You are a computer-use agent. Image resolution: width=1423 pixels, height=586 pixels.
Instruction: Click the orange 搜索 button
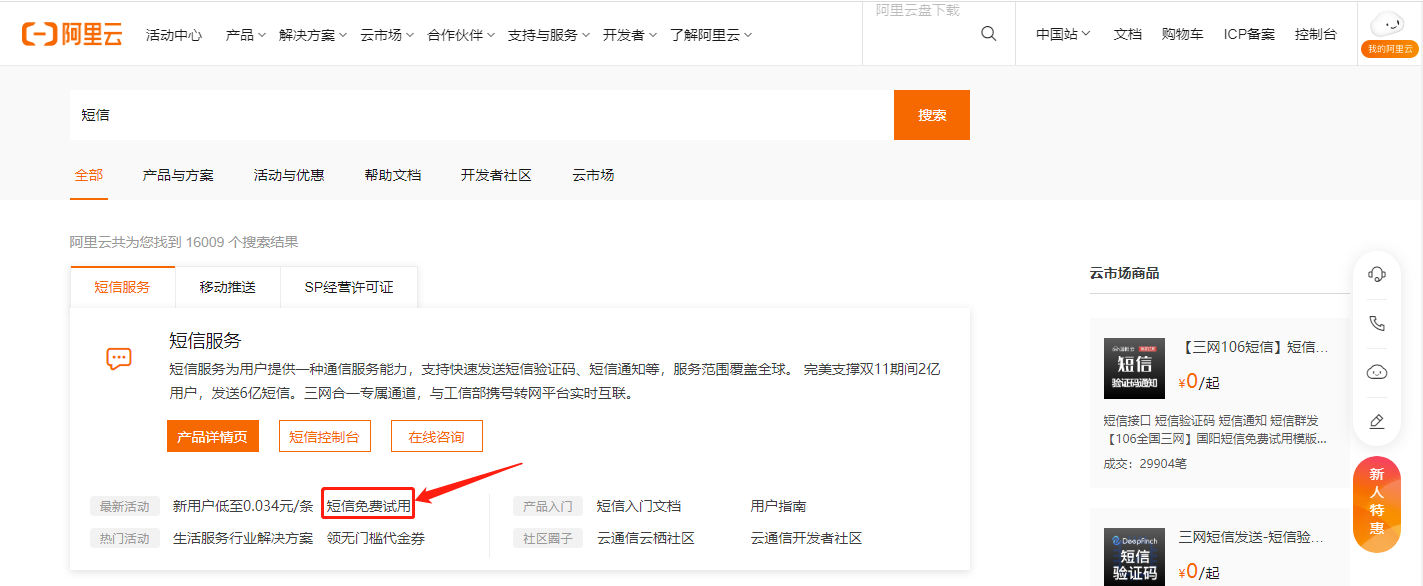click(932, 115)
